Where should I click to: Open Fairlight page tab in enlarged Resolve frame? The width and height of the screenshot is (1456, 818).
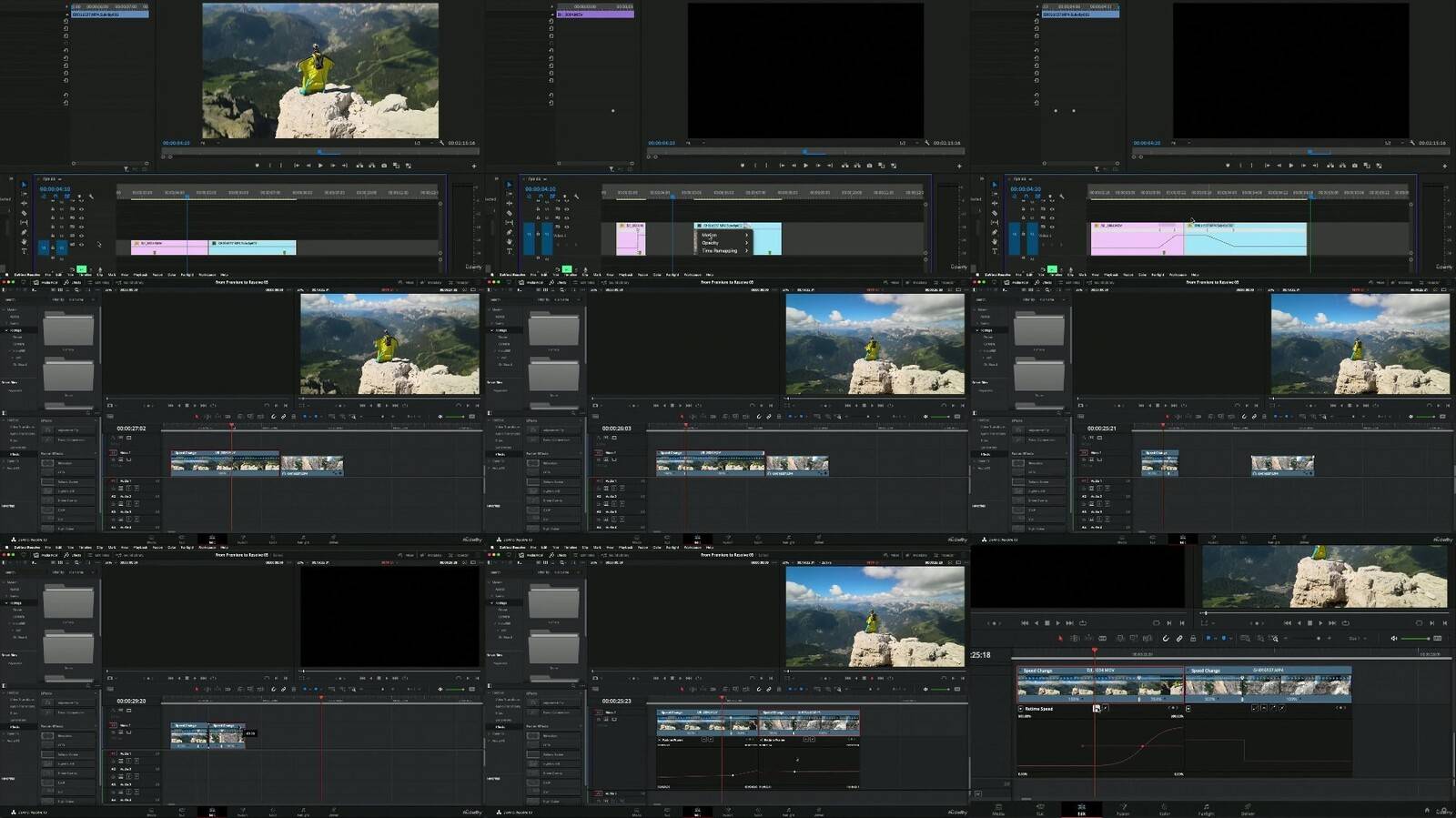pyautogui.click(x=1207, y=810)
